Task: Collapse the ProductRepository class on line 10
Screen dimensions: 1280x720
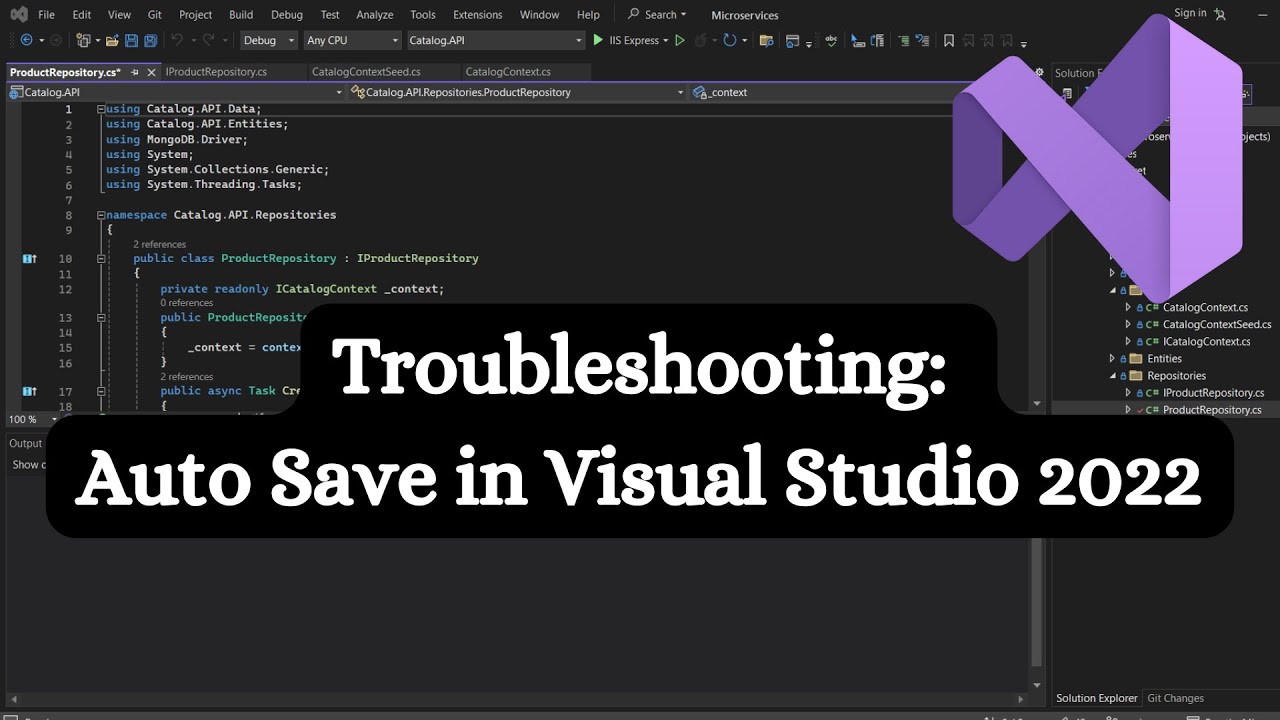Action: pos(101,258)
